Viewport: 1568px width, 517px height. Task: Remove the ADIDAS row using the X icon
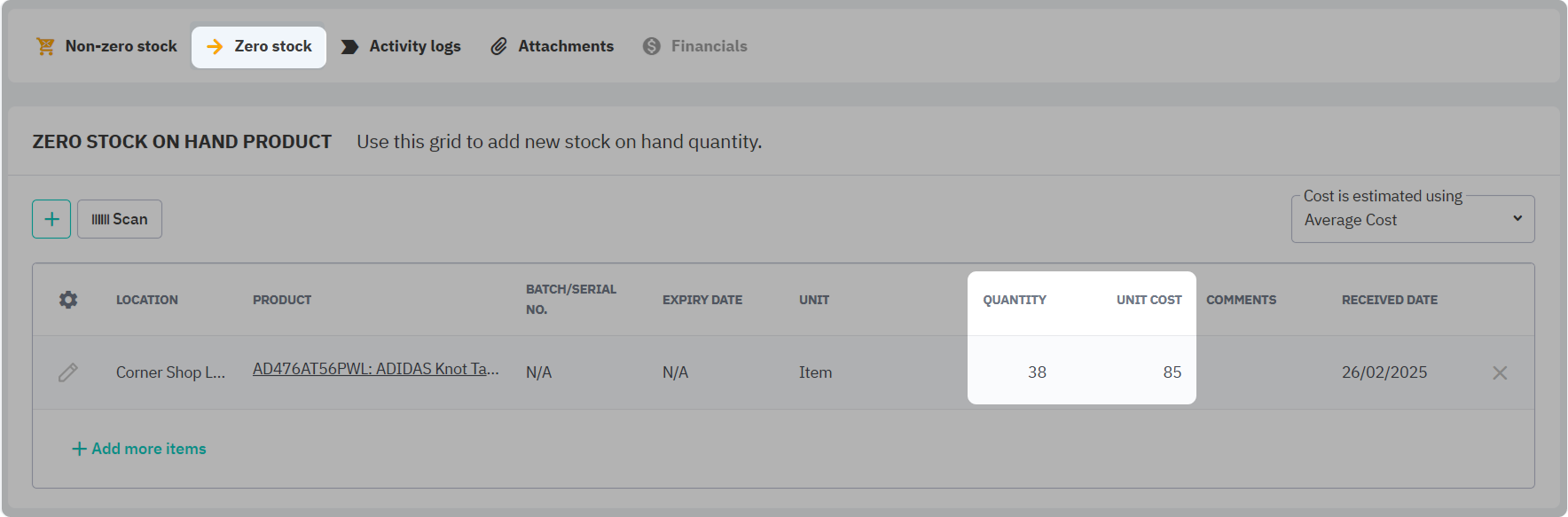pos(1500,372)
